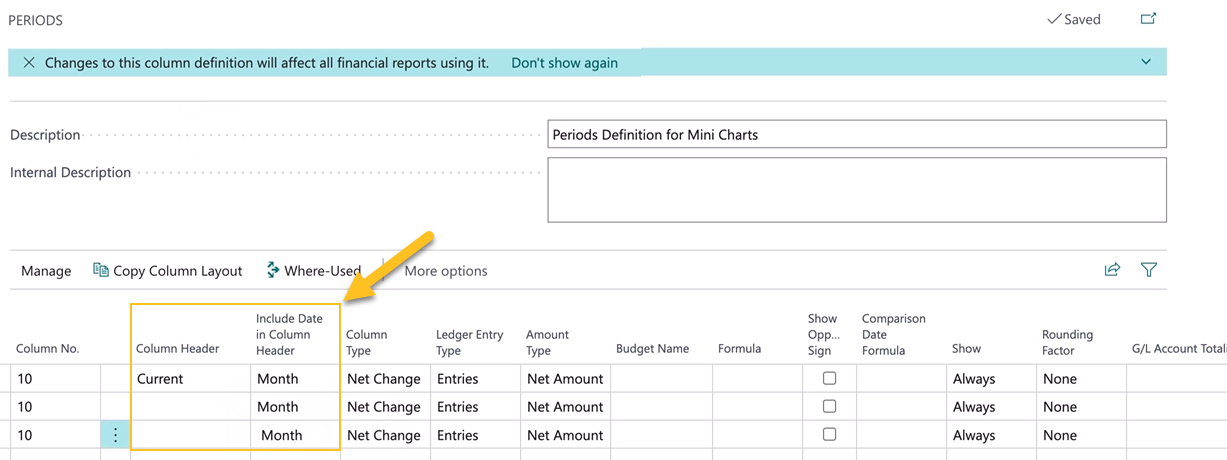This screenshot has height=460, width=1227.
Task: Expand the notification banner chevron
Action: (x=1145, y=62)
